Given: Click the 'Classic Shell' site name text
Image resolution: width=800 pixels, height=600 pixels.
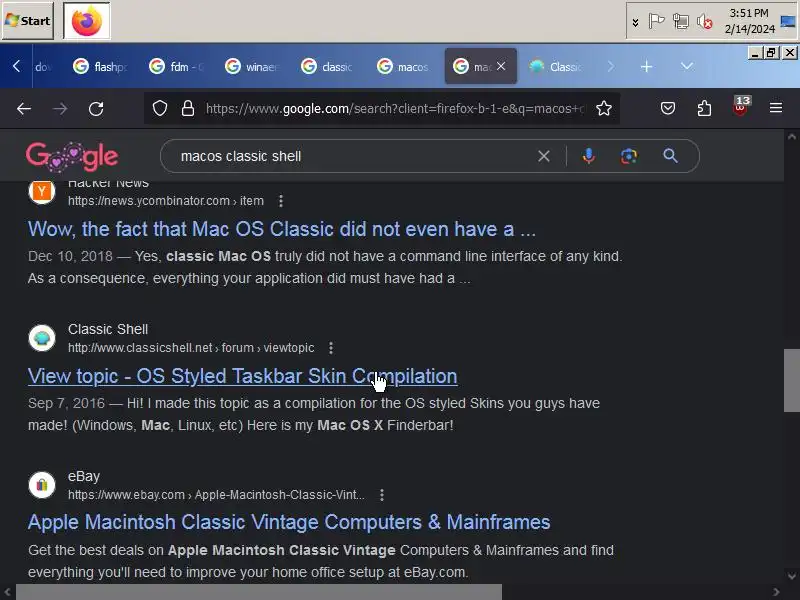Looking at the screenshot, I should (x=108, y=330).
